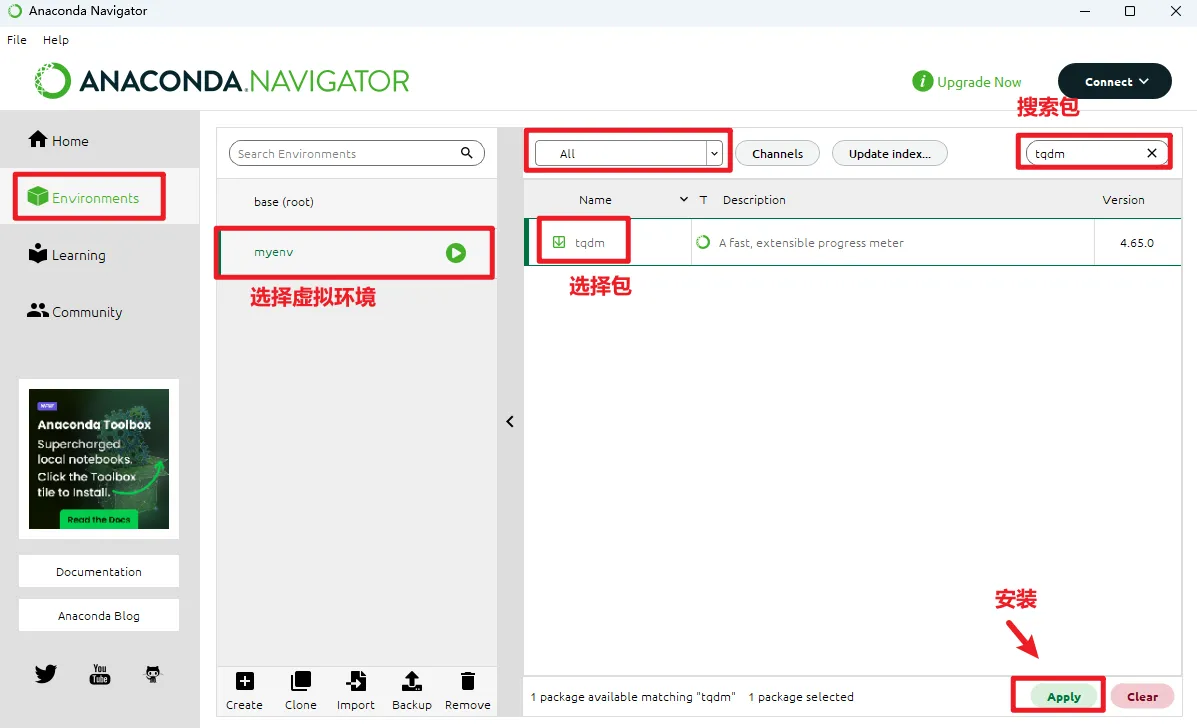Click the Update index... button
Viewport: 1197px width, 728px height.
click(x=889, y=153)
